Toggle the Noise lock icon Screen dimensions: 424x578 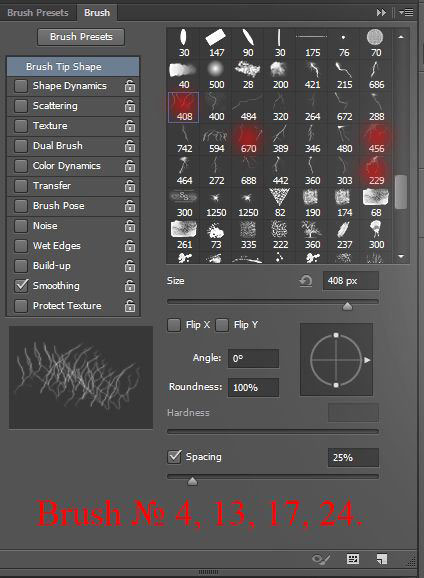[130, 226]
